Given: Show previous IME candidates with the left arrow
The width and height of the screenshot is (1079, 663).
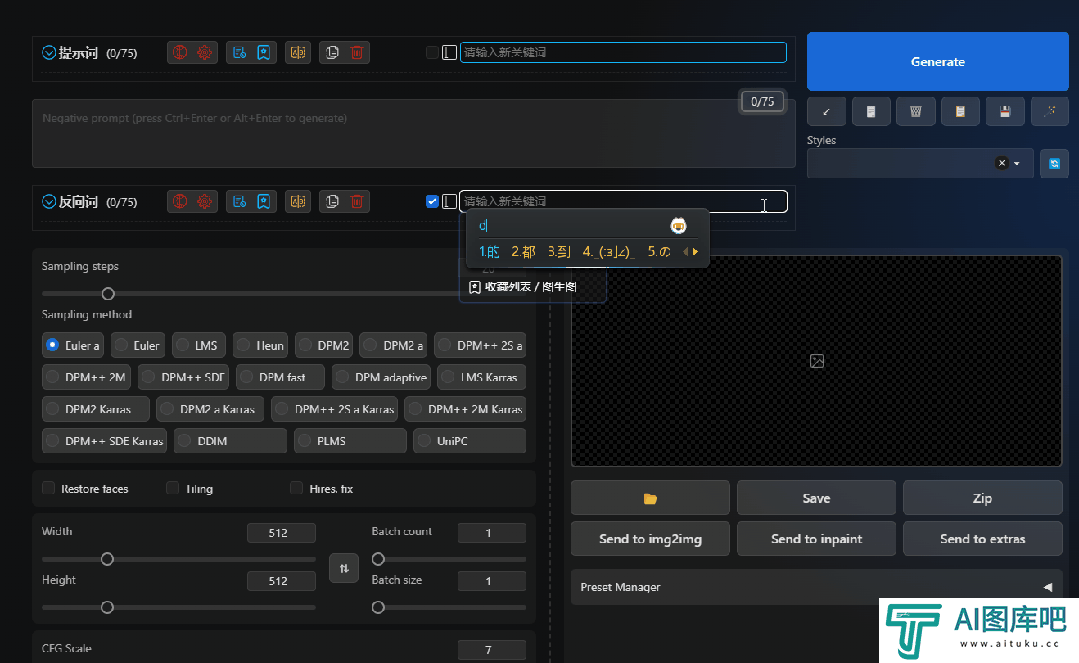Looking at the screenshot, I should (685, 252).
